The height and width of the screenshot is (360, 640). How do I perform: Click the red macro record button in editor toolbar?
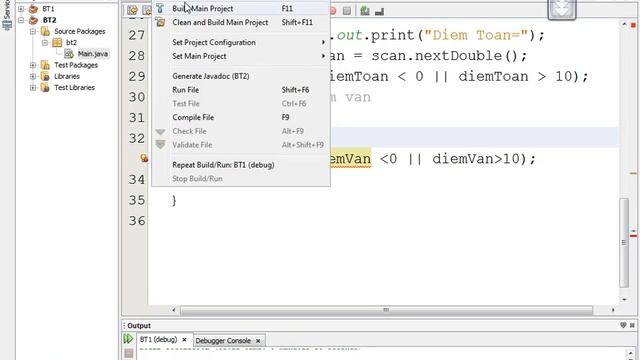333,11
